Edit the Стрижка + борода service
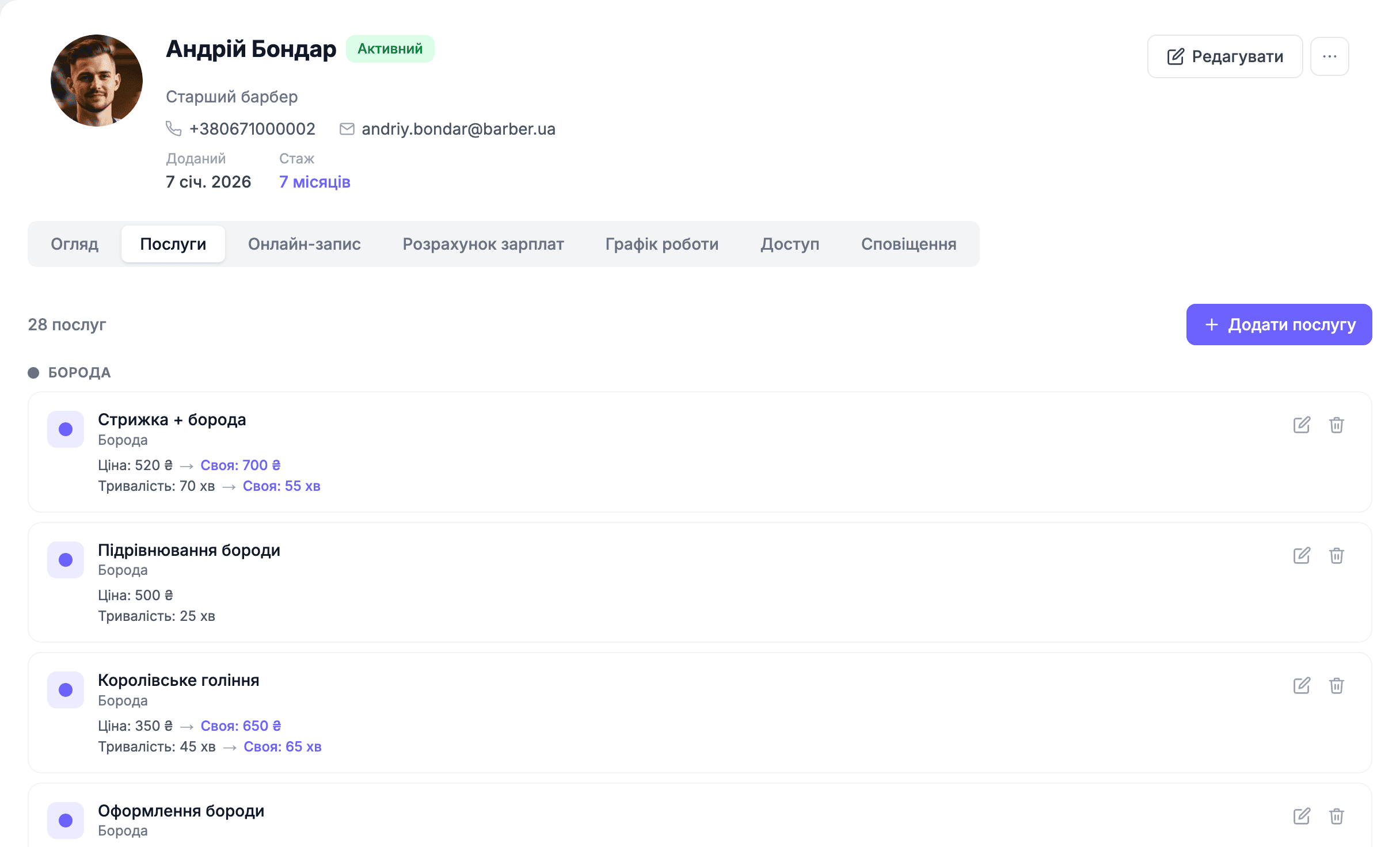1400x847 pixels. click(1302, 425)
